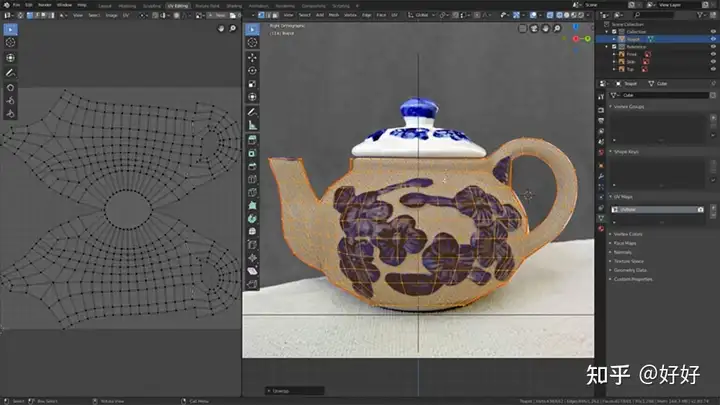Expand the Normals panel
Screen dimensions: 720x405
pos(622,252)
